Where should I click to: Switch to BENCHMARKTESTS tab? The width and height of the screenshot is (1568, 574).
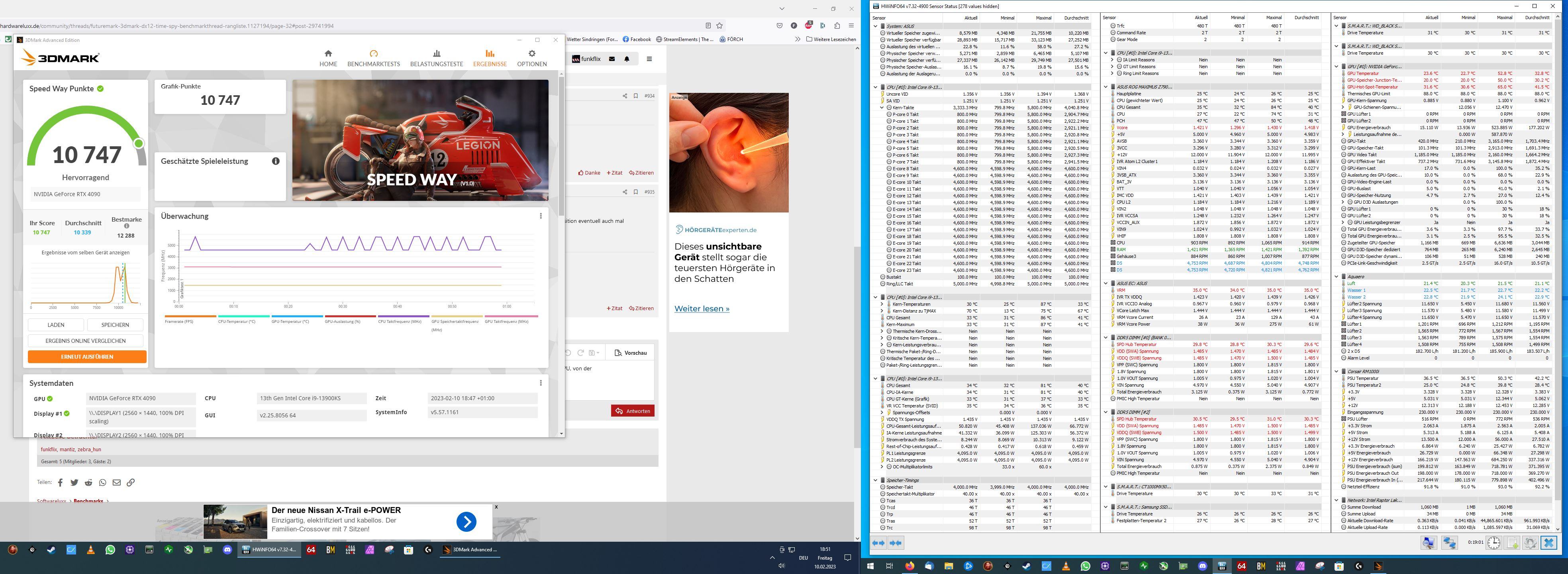[x=374, y=58]
